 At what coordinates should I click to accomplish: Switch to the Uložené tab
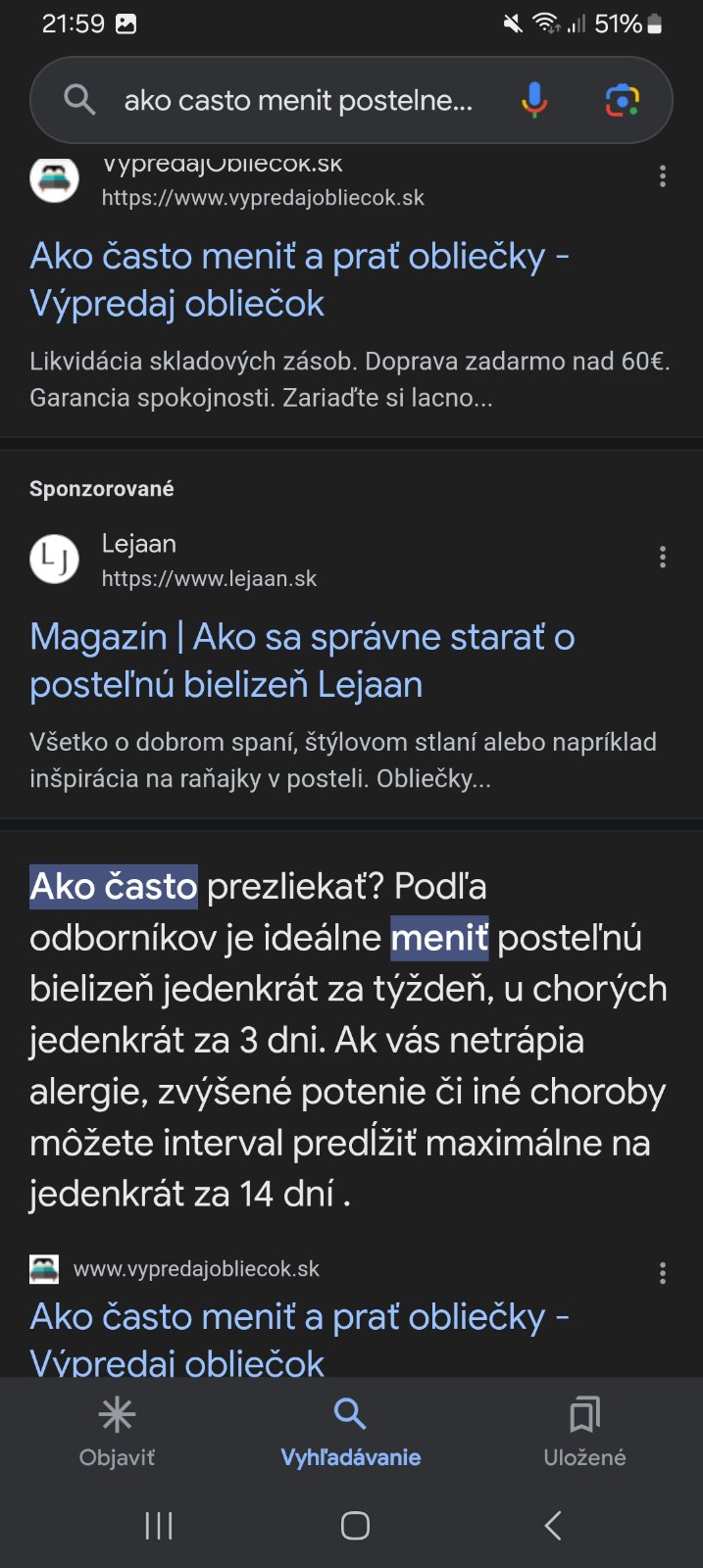(584, 1432)
